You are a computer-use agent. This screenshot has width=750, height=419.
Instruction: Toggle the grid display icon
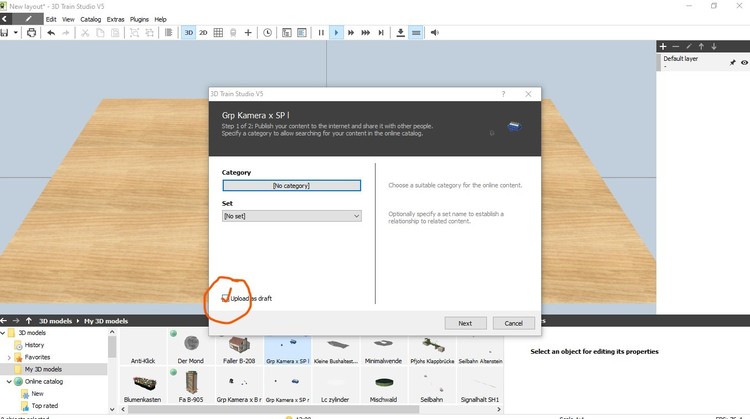click(x=218, y=33)
